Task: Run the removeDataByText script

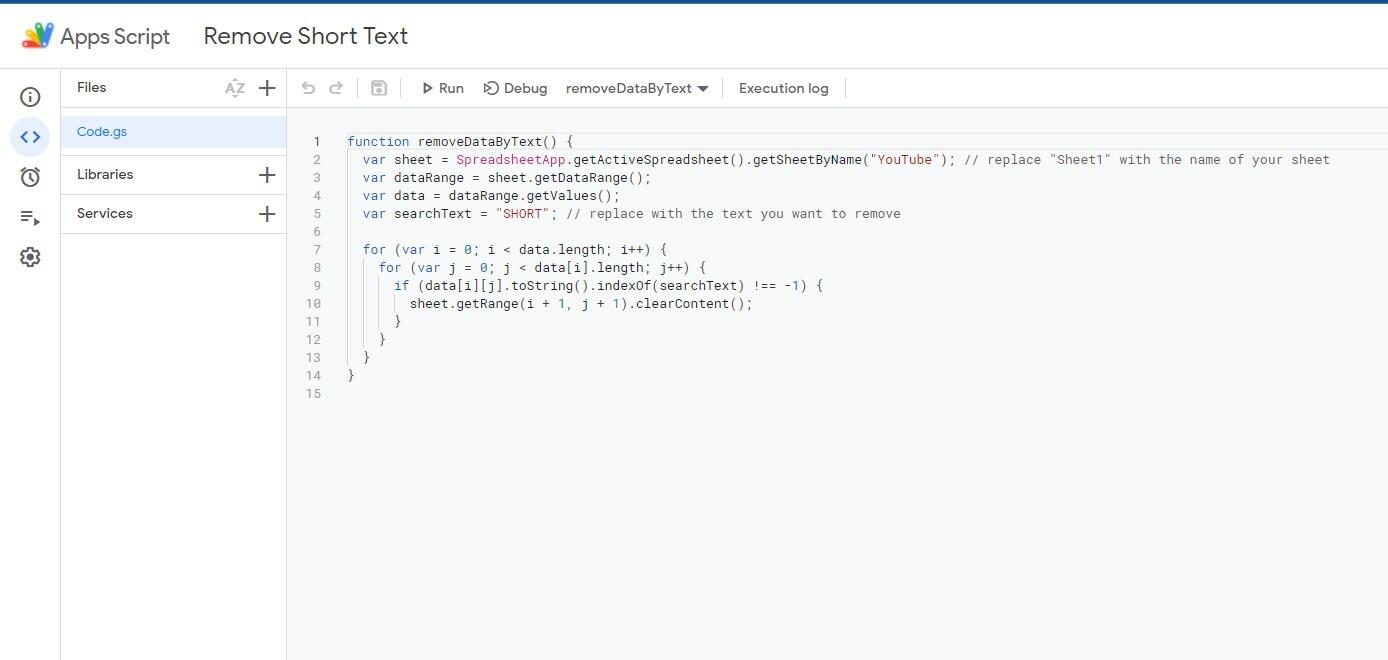Action: click(x=443, y=88)
